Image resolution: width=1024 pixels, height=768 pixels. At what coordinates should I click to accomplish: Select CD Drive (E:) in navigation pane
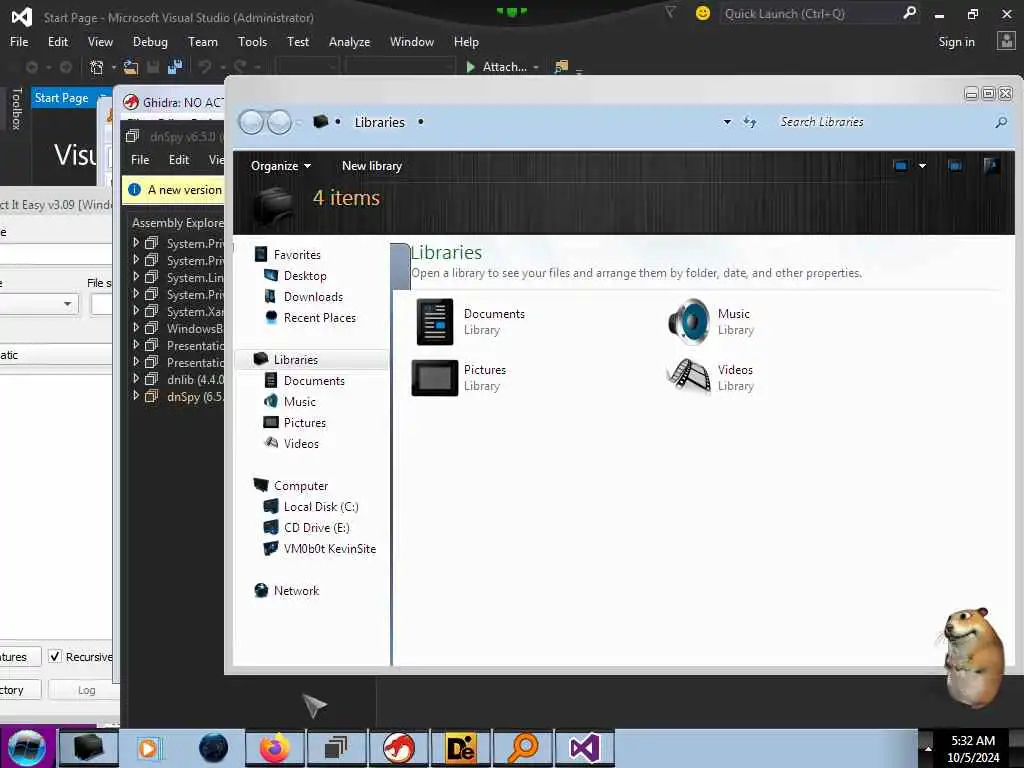tap(316, 528)
